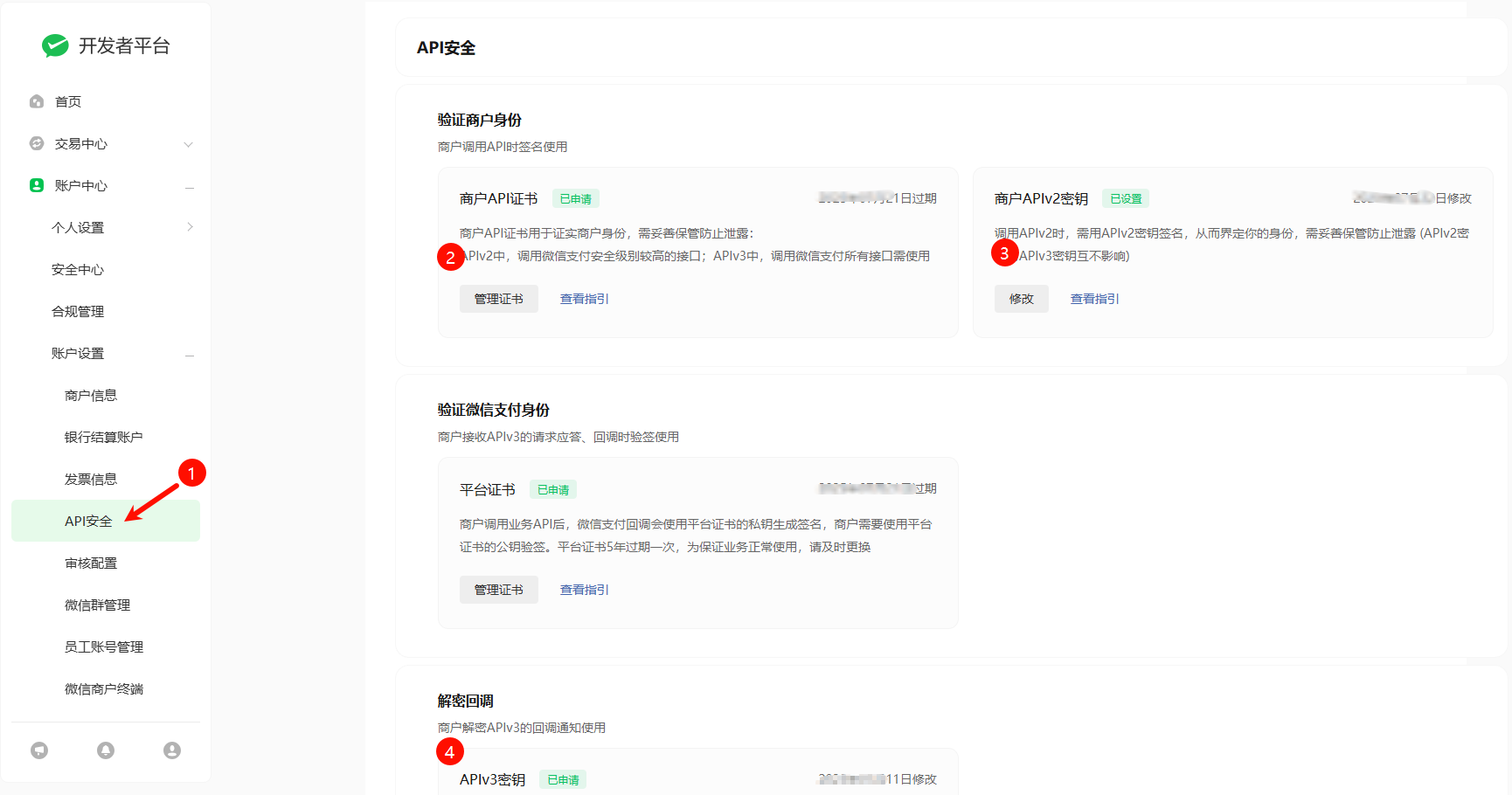Open 员工账号管理 in the sidebar
Image resolution: width=1512 pixels, height=795 pixels.
[x=104, y=646]
